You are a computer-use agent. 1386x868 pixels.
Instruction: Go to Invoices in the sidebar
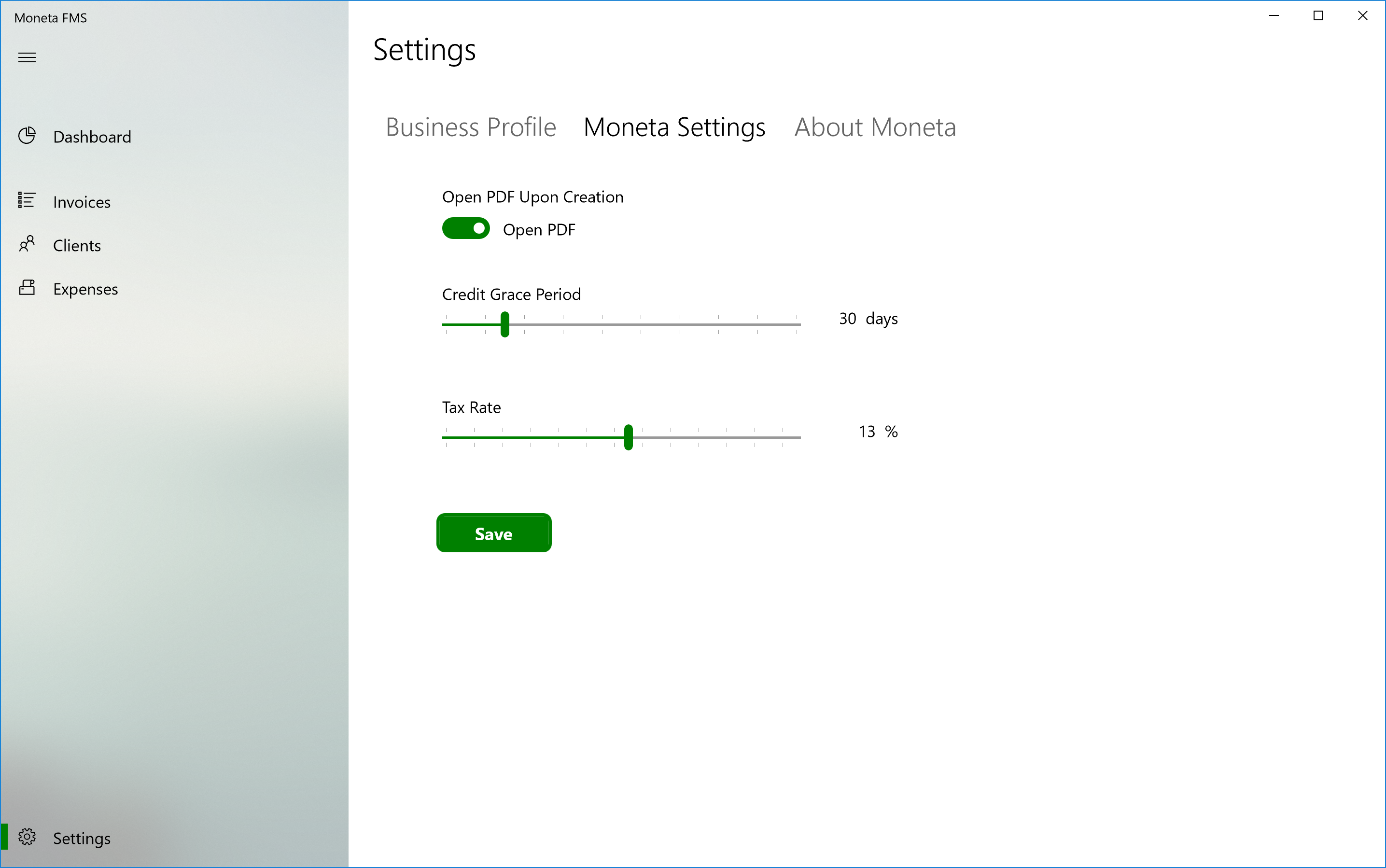point(82,202)
